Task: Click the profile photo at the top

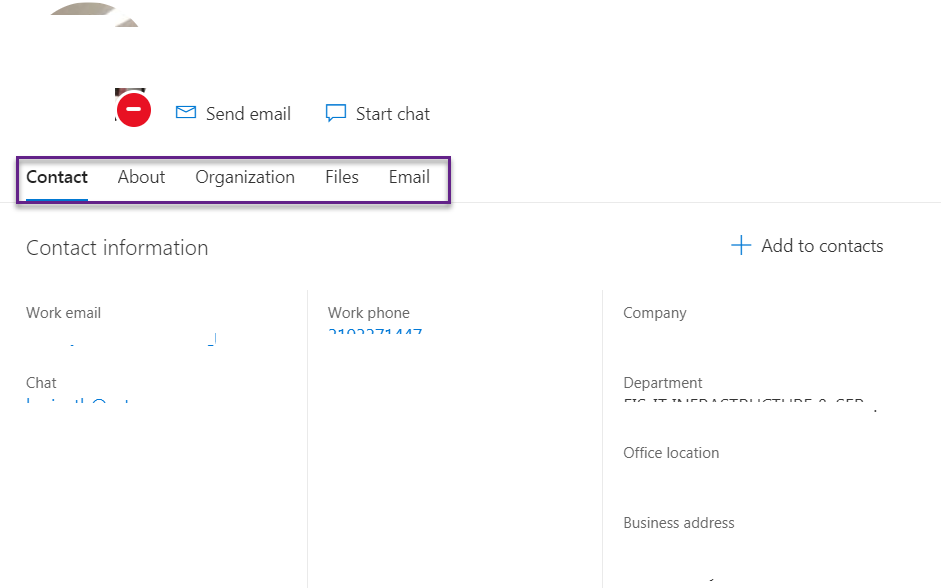Action: tap(95, 14)
